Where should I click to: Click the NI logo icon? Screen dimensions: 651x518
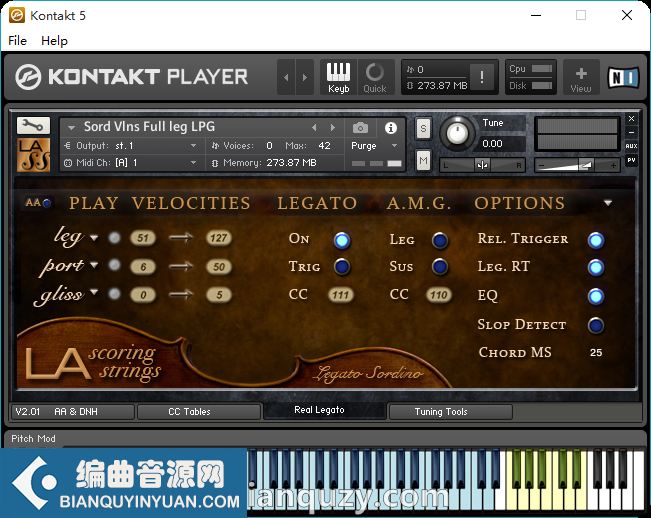click(623, 77)
